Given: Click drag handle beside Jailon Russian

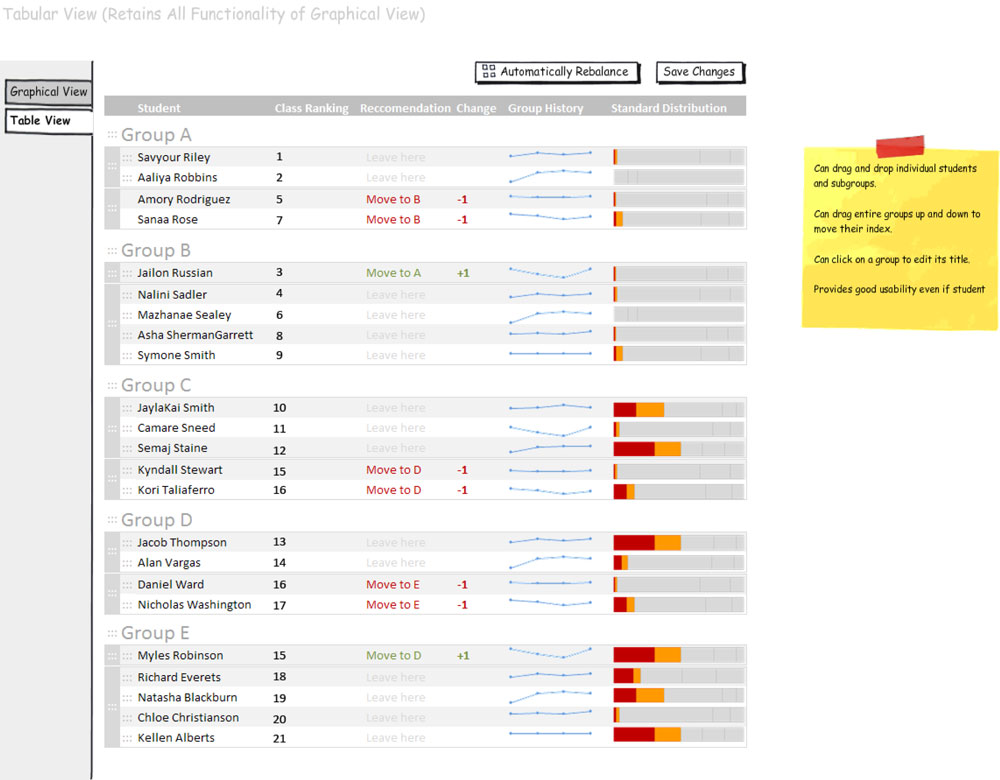Looking at the screenshot, I should tap(127, 273).
